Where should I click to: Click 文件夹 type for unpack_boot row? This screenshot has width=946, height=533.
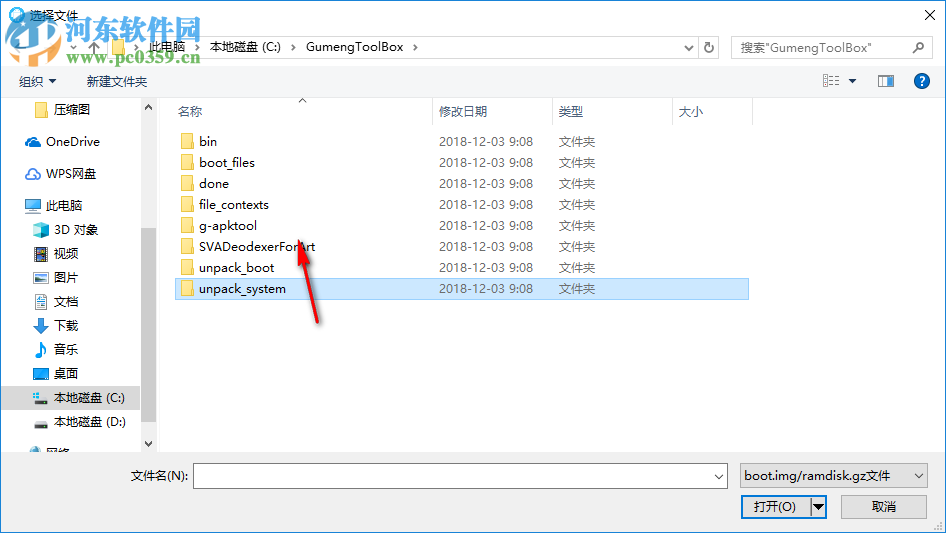577,267
